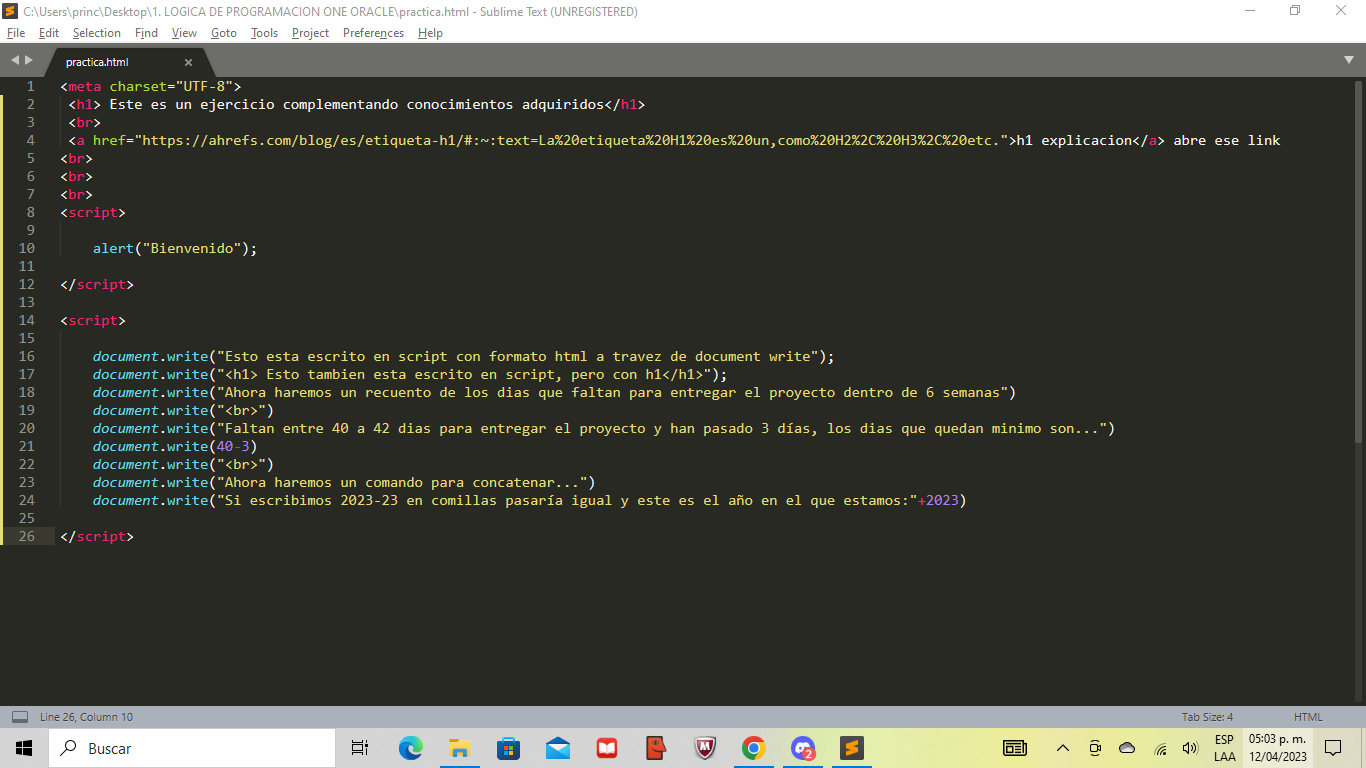Open the Edit menu
This screenshot has height=768, width=1366.
click(49, 33)
